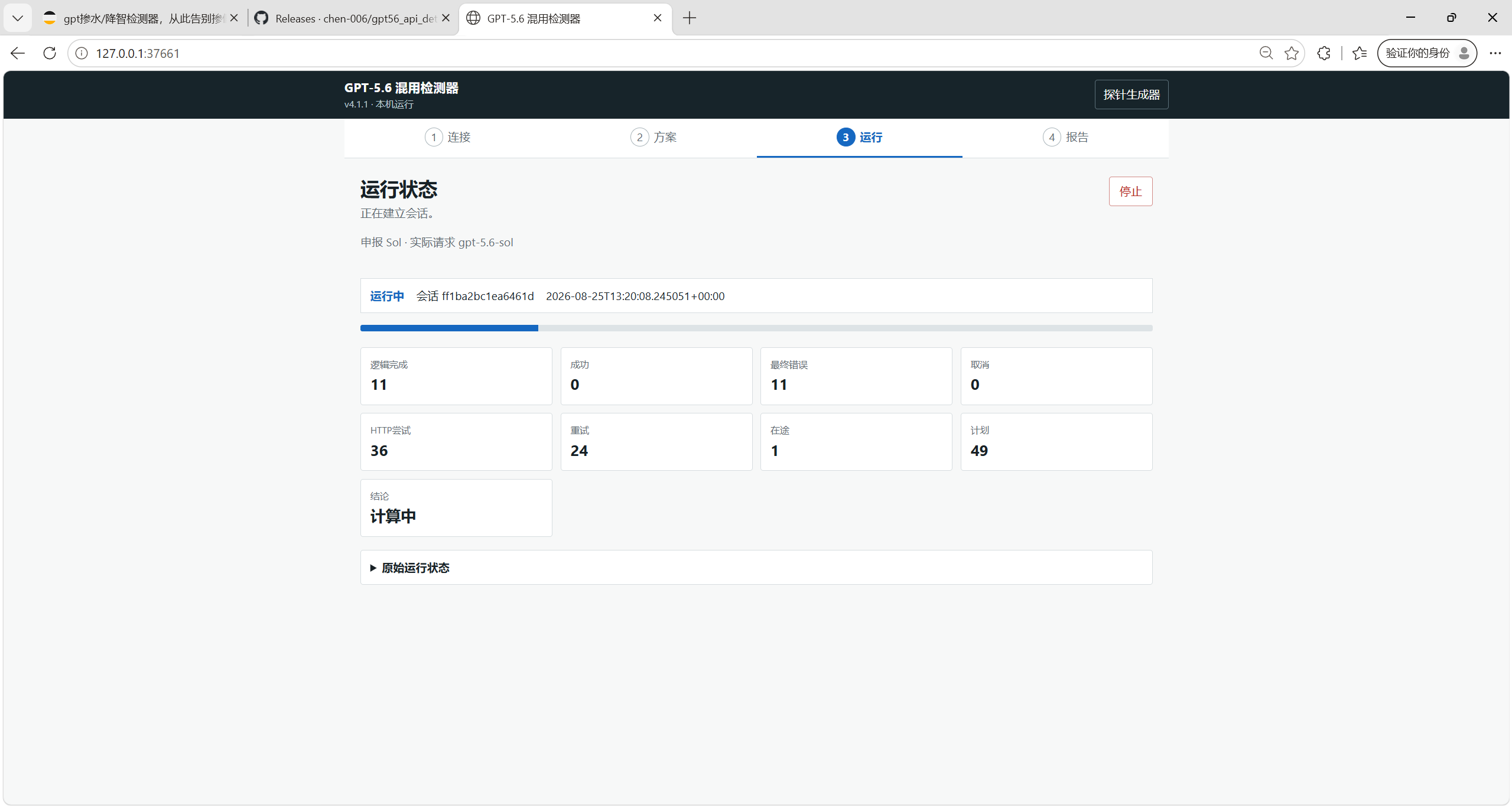The height and width of the screenshot is (808, 1512).
Task: Switch to the gpt掺水/降智检测器 browser tab
Action: [141, 18]
